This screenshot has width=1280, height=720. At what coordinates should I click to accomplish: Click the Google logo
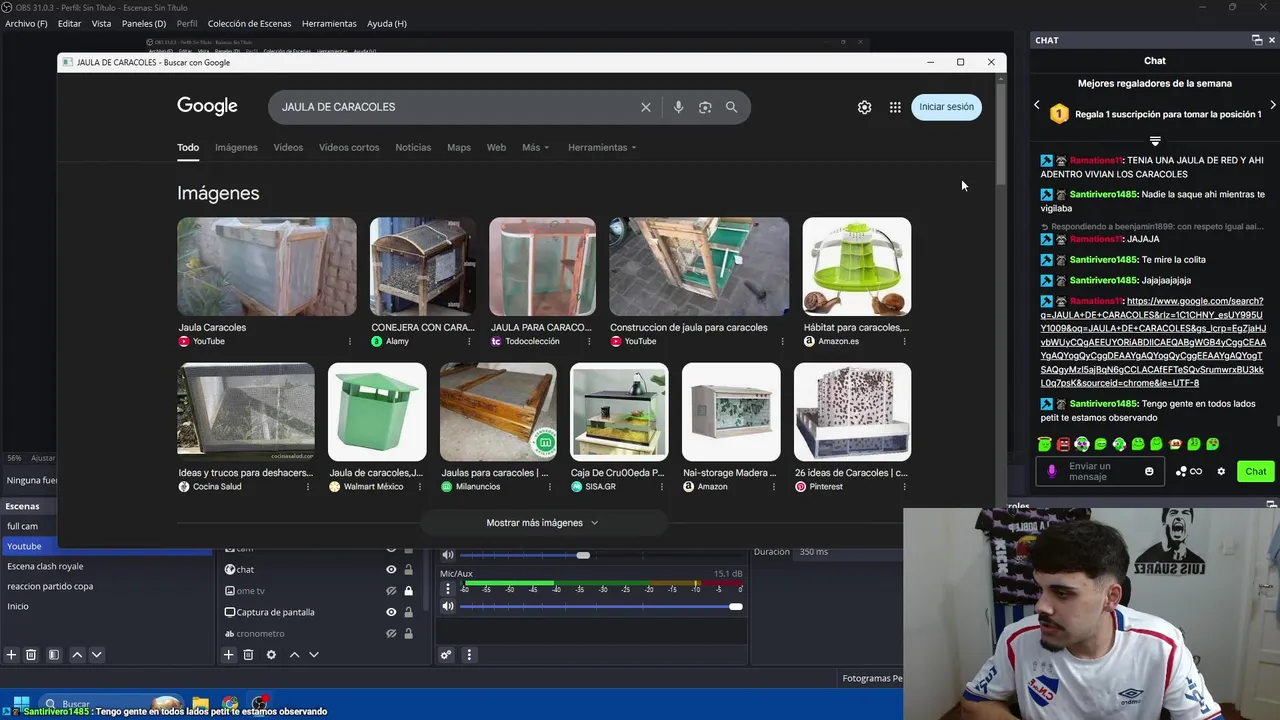tap(207, 106)
